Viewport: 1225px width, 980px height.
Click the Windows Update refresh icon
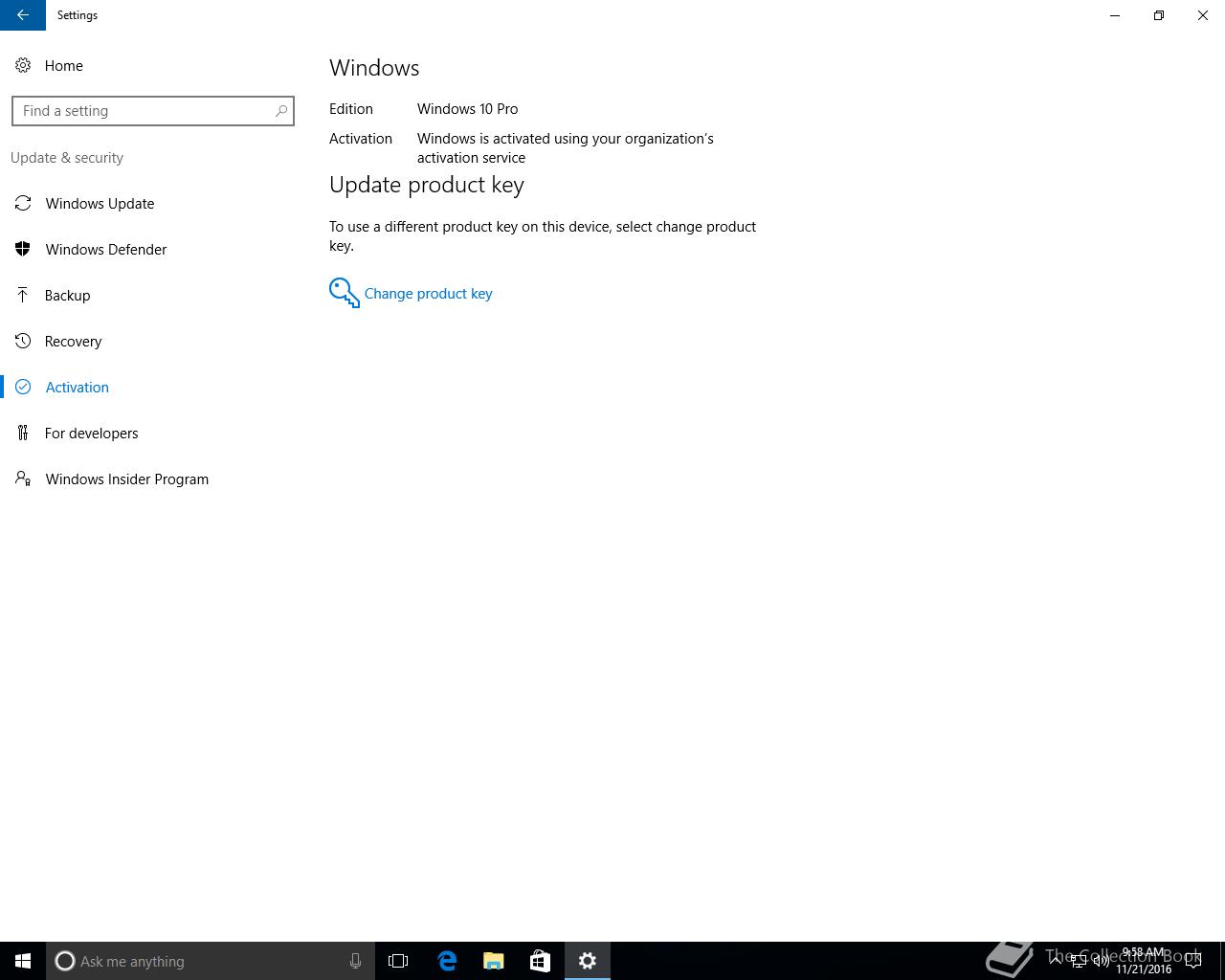23,203
